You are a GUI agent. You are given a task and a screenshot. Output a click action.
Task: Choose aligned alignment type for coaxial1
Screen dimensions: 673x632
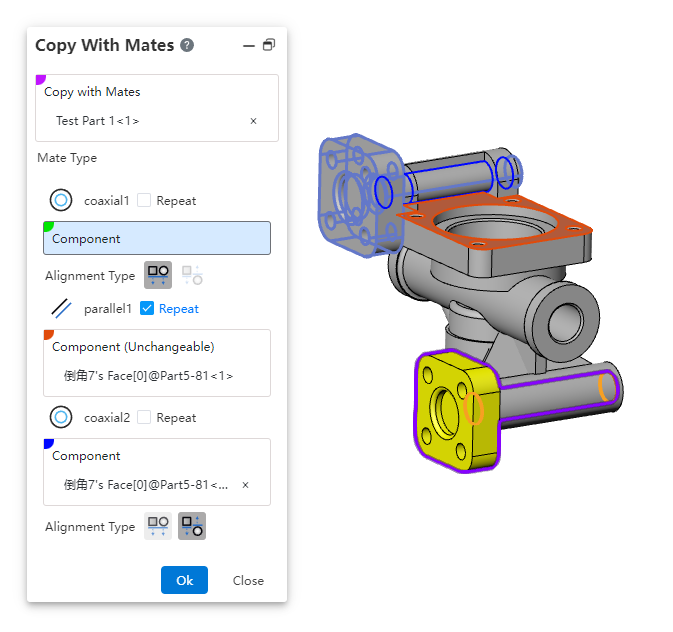coord(158,275)
